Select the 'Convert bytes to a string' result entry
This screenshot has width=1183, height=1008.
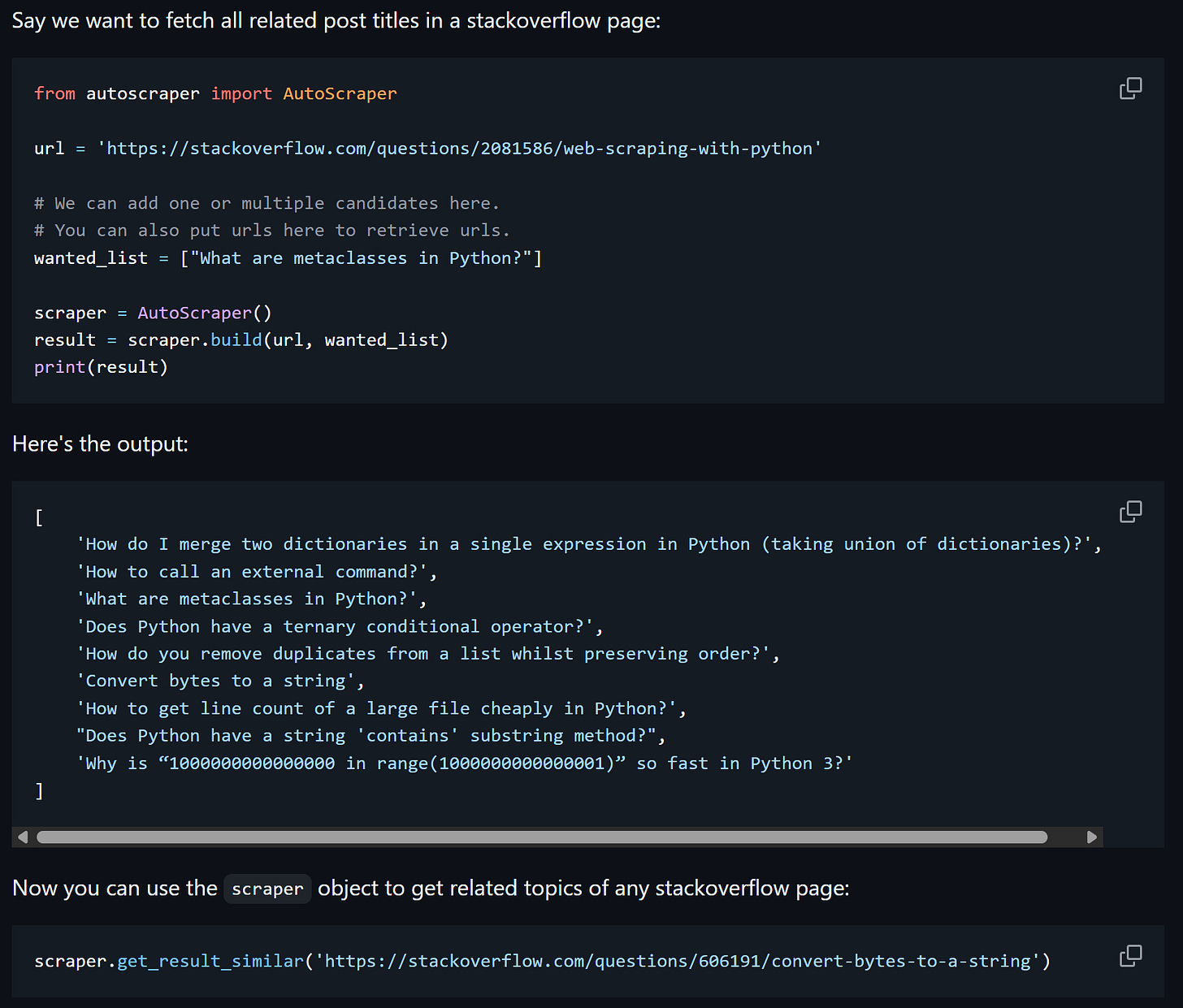click(219, 680)
